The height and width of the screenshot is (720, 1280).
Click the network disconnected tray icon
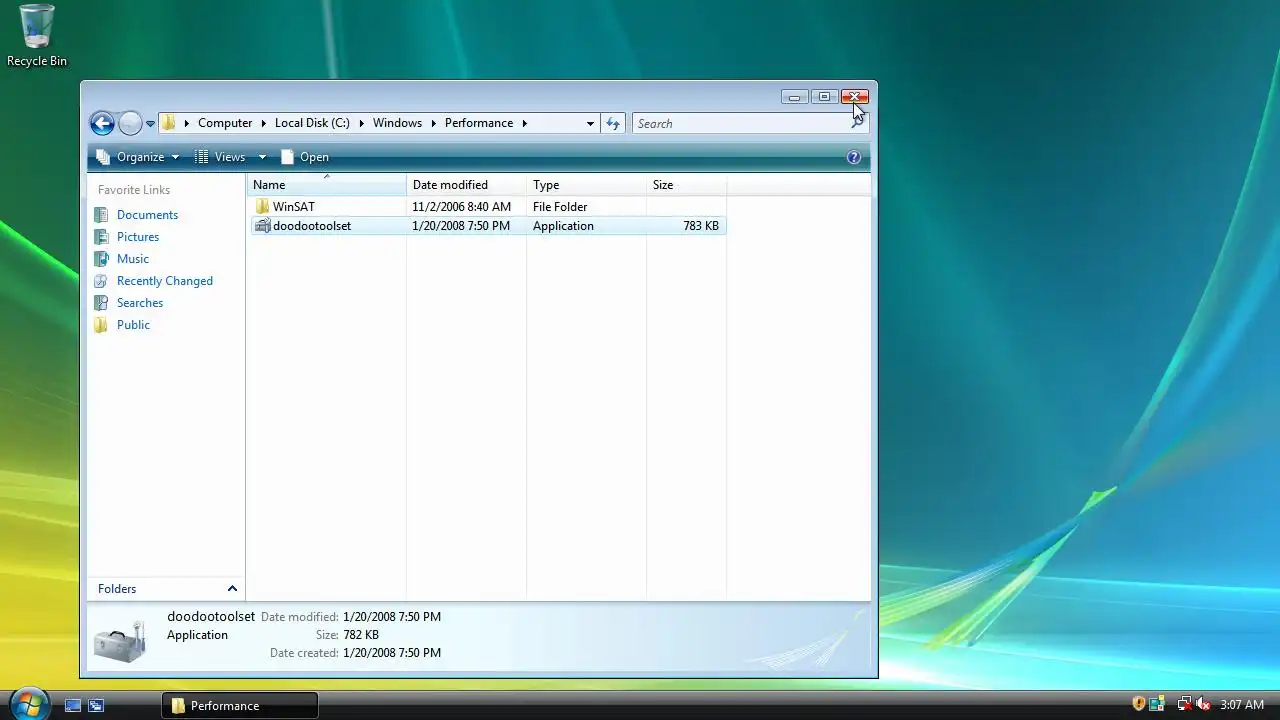[1185, 704]
